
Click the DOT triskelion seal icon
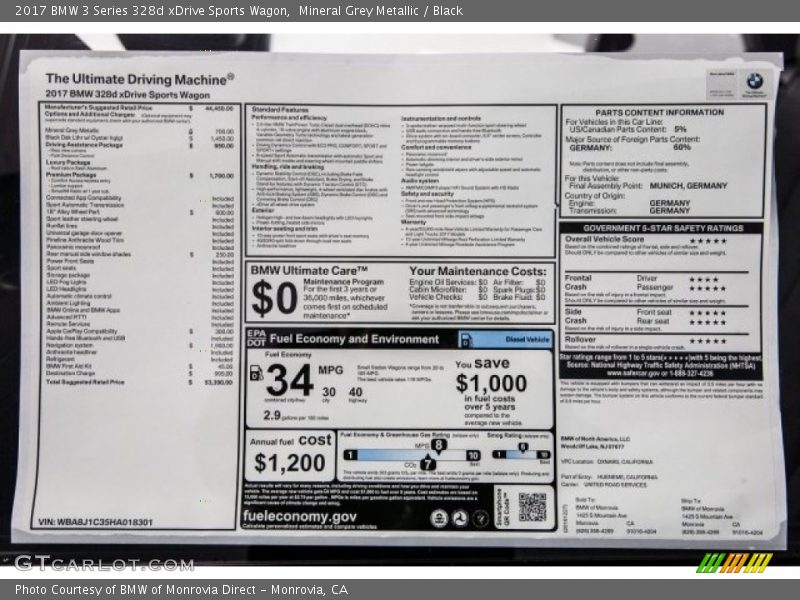[x=460, y=519]
